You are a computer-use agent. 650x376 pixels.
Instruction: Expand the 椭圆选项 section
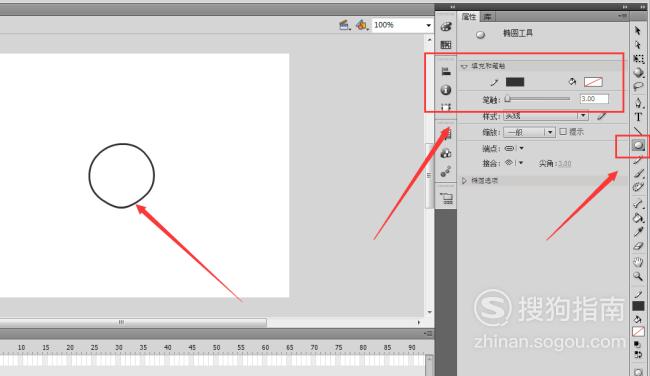pos(464,181)
